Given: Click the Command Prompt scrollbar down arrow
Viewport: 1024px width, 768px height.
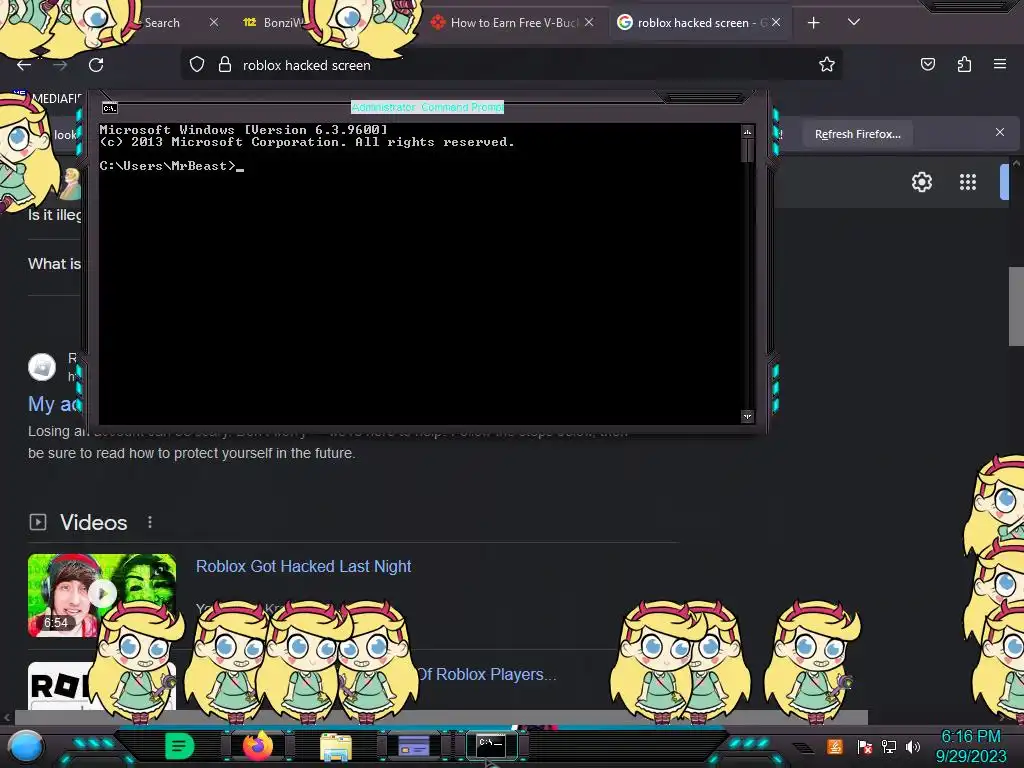Looking at the screenshot, I should click(748, 416).
